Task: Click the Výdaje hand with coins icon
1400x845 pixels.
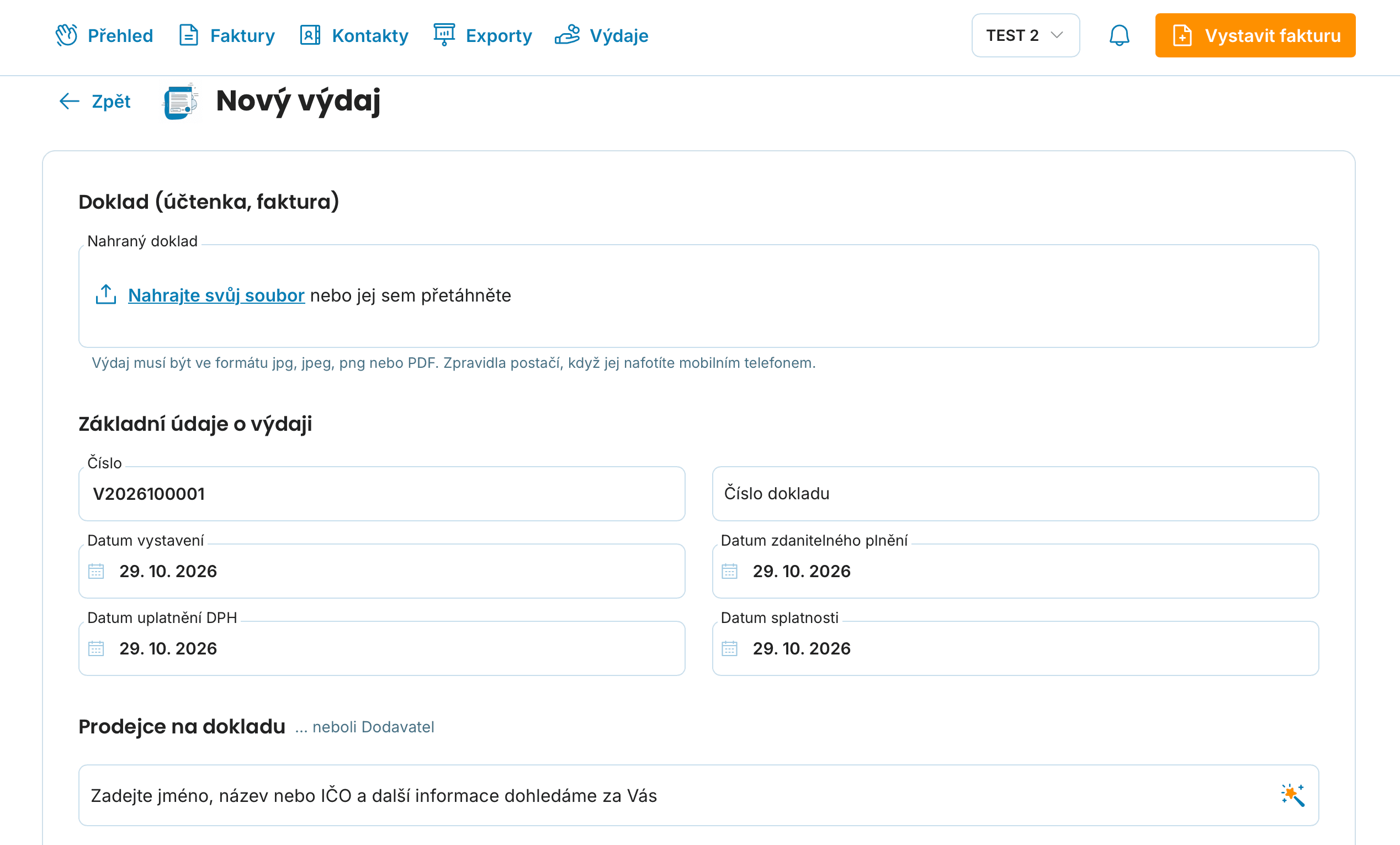Action: [x=567, y=35]
